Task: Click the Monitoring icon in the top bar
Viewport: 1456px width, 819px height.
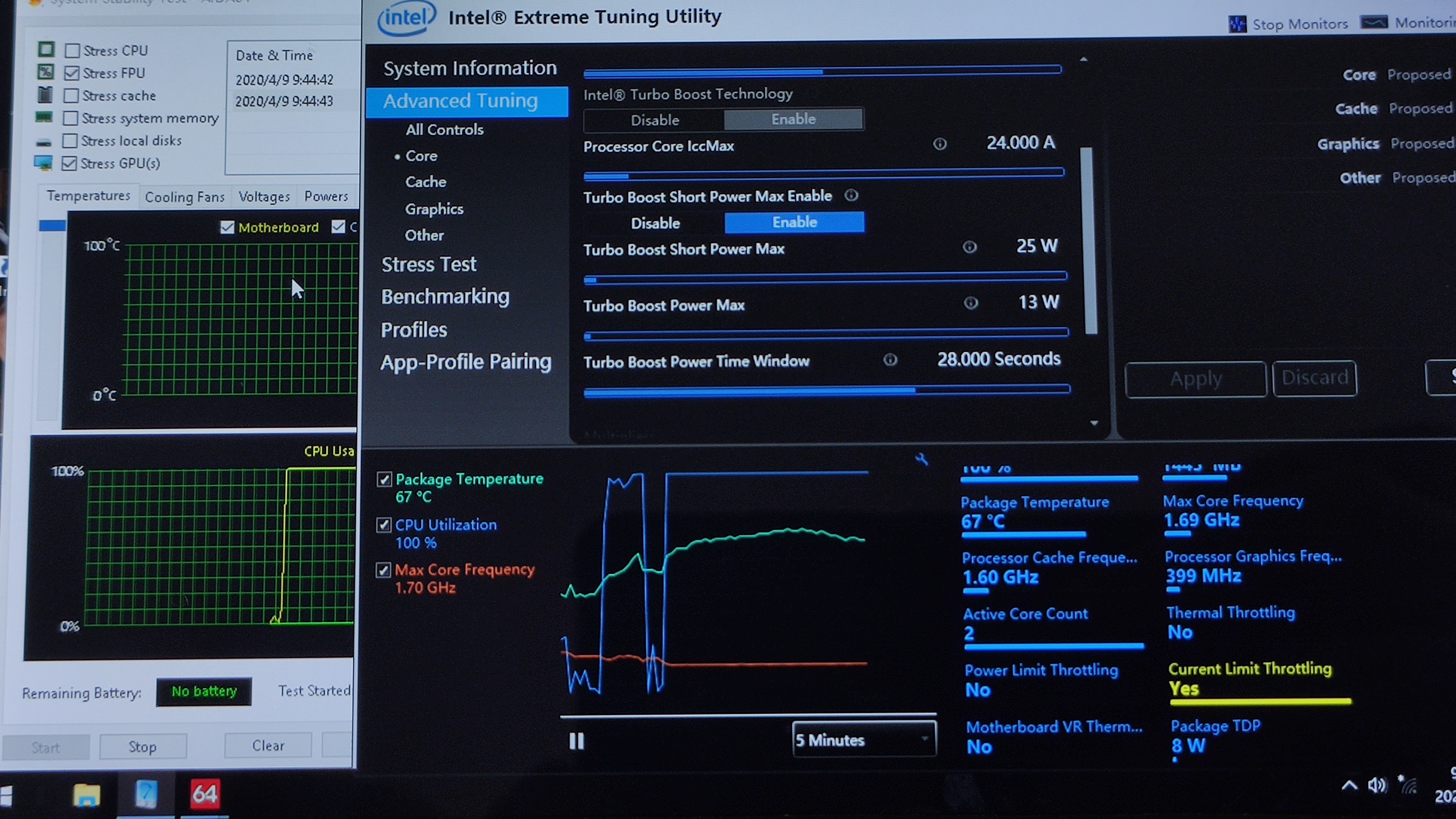Action: [x=1374, y=23]
